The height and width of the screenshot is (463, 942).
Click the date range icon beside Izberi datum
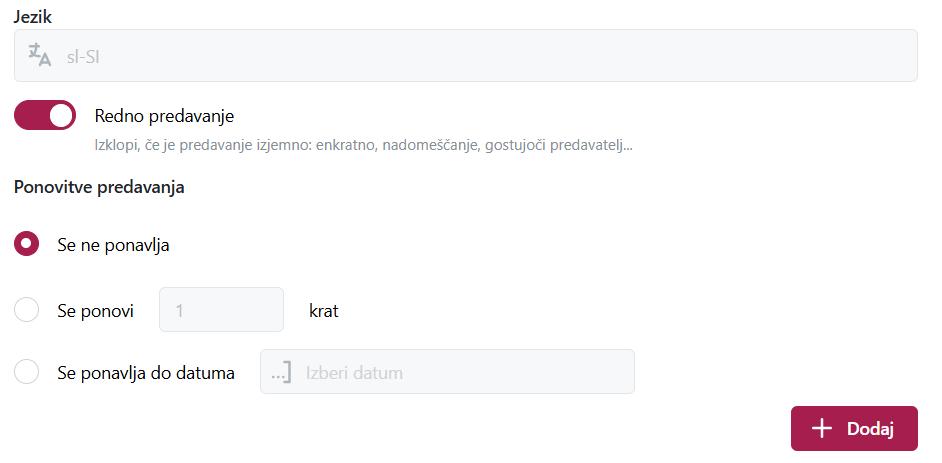click(281, 372)
